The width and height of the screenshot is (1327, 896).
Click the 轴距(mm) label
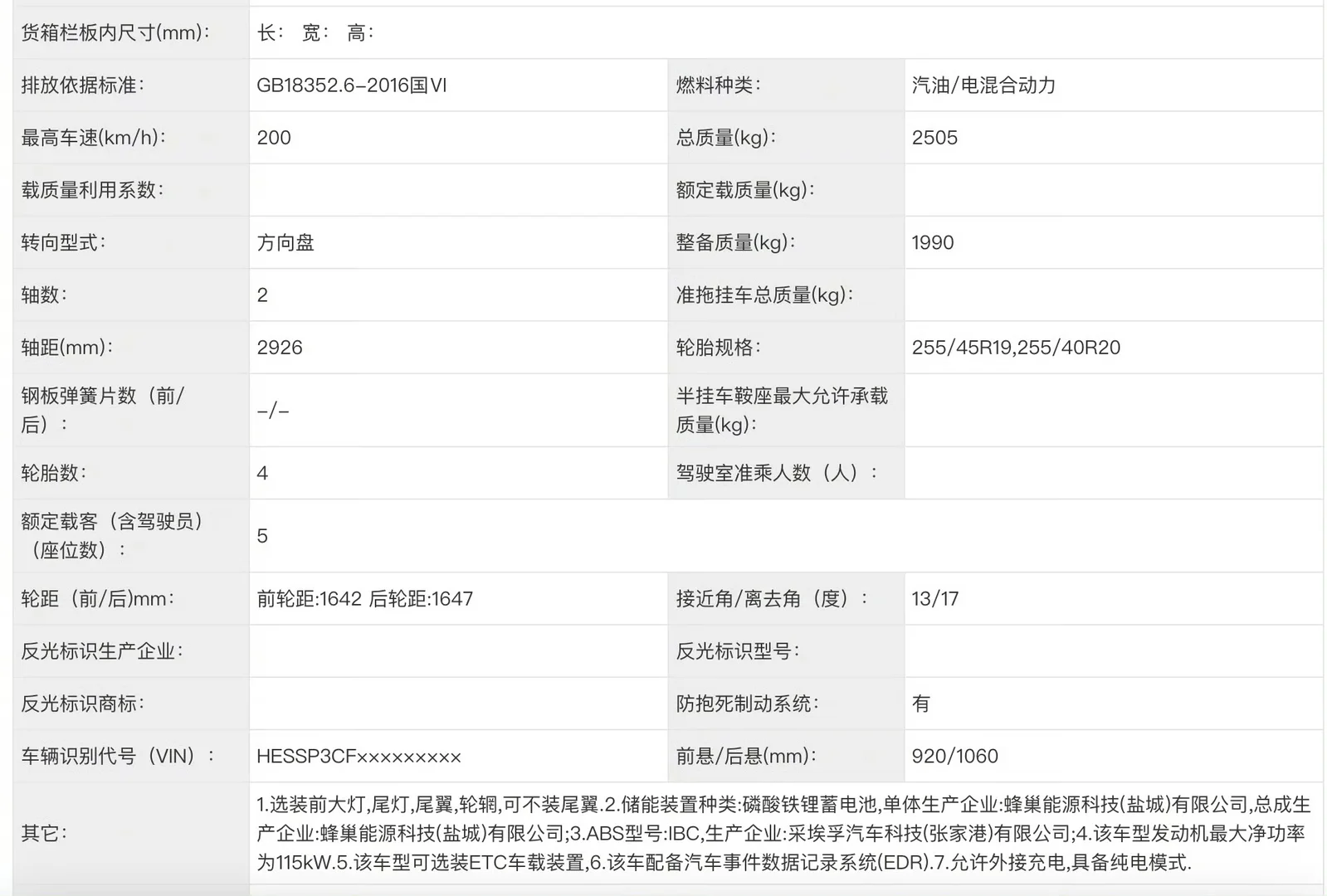(x=66, y=348)
